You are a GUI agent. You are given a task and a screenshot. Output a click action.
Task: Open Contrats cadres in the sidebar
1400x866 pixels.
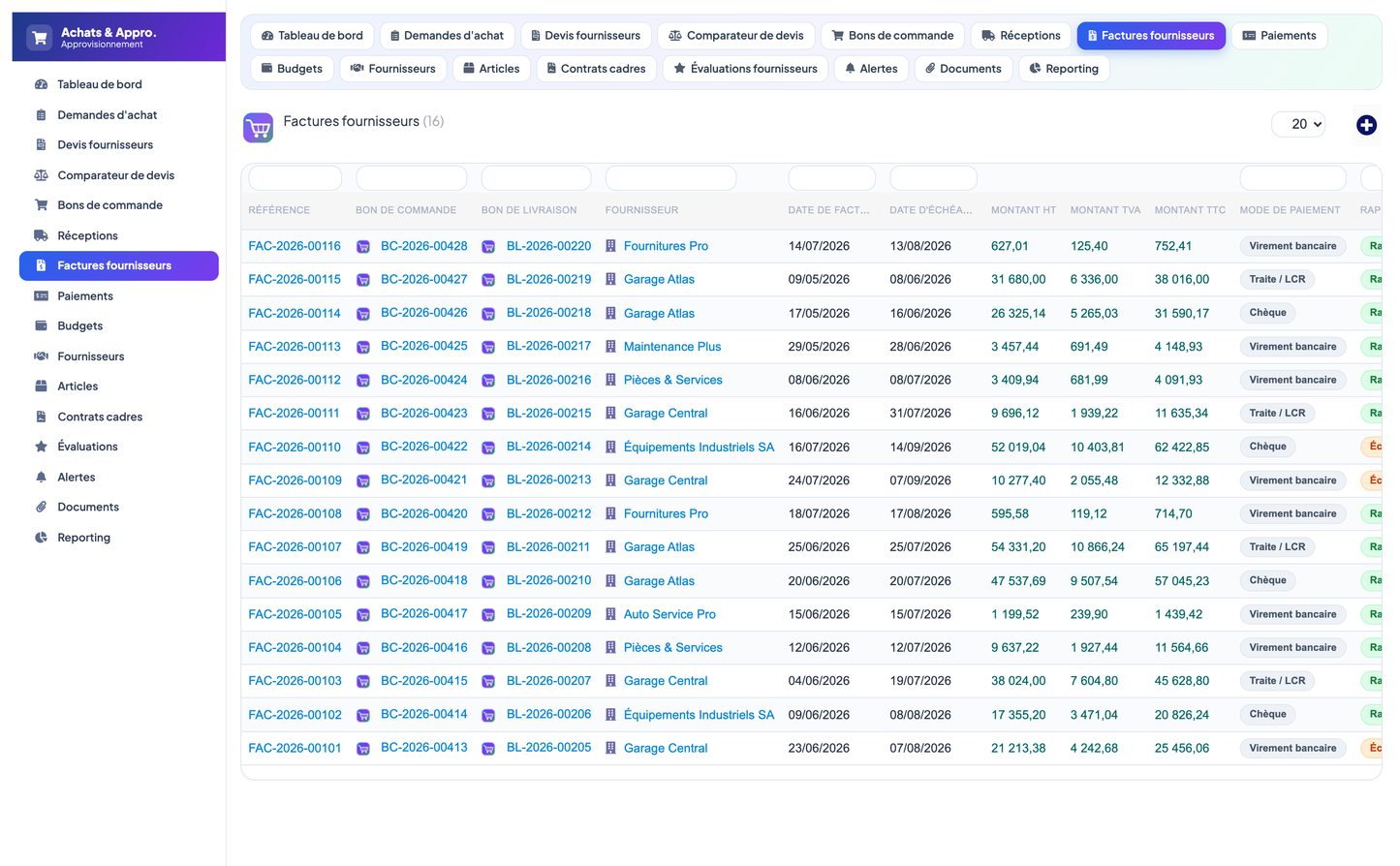[x=119, y=417]
